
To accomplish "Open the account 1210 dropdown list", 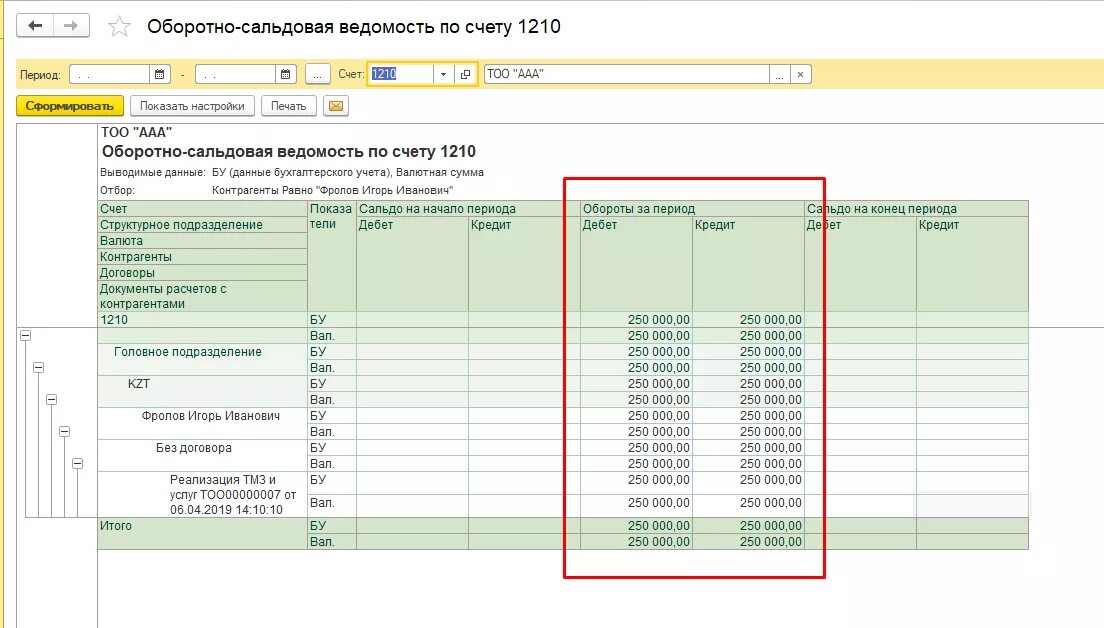I will (443, 74).
